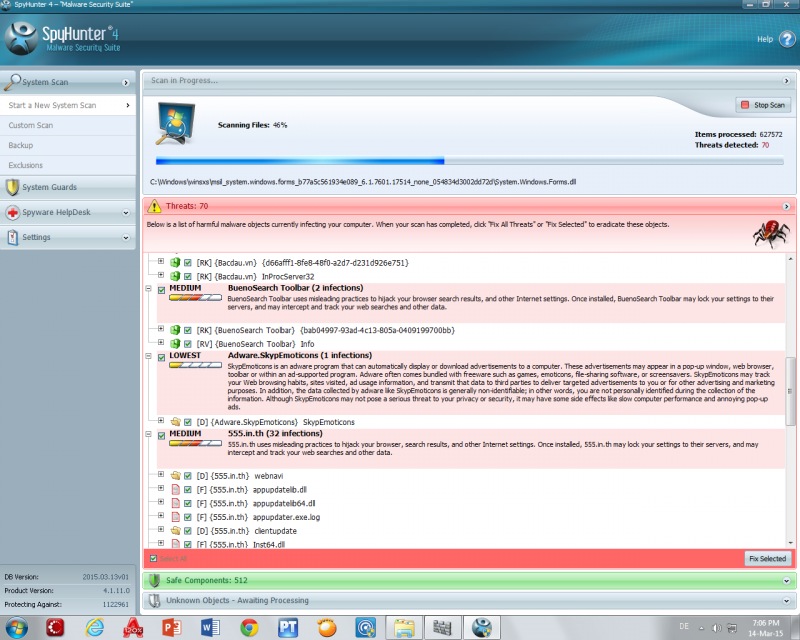Click the spider icon in Threats panel
This screenshot has height=640, width=800.
771,234
